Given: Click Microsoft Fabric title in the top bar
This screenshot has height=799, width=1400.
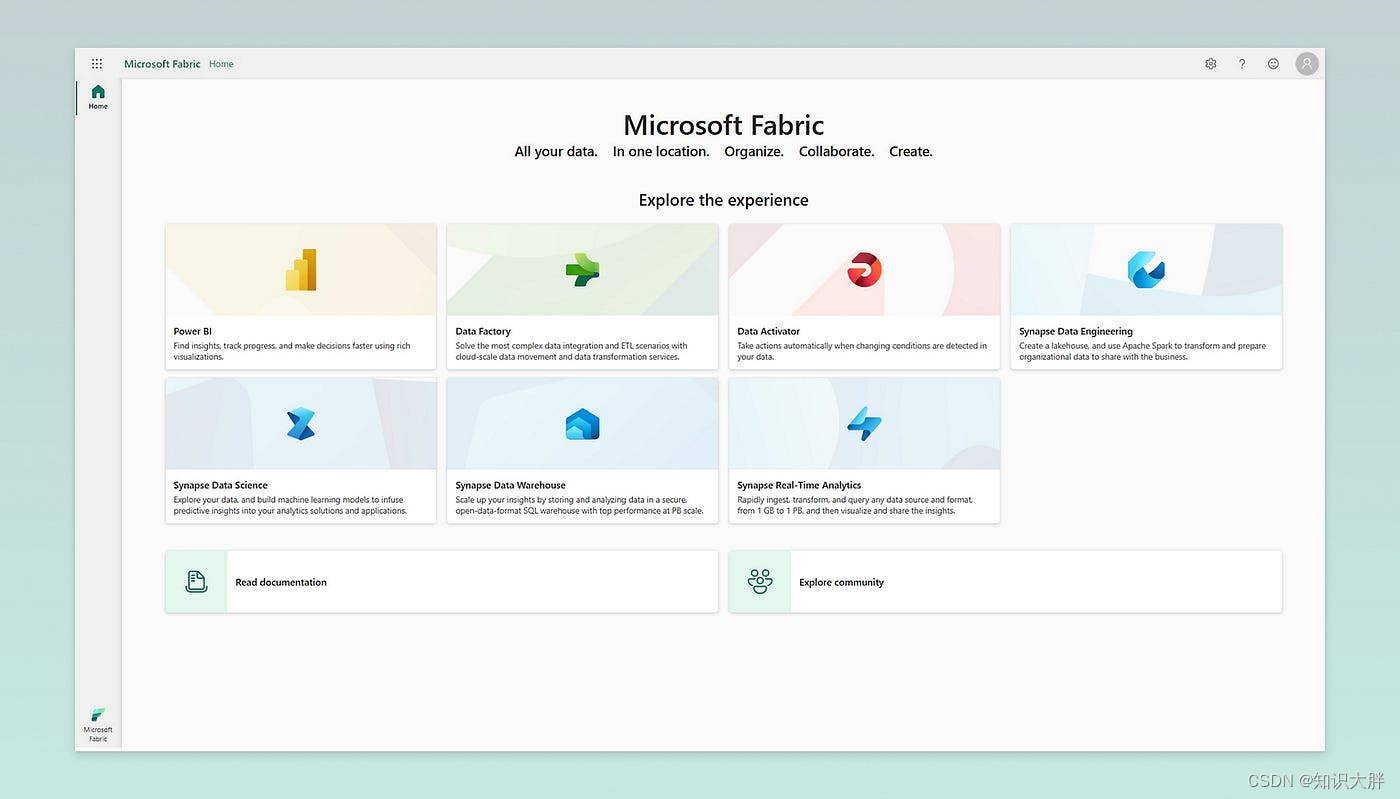Looking at the screenshot, I should tap(162, 64).
